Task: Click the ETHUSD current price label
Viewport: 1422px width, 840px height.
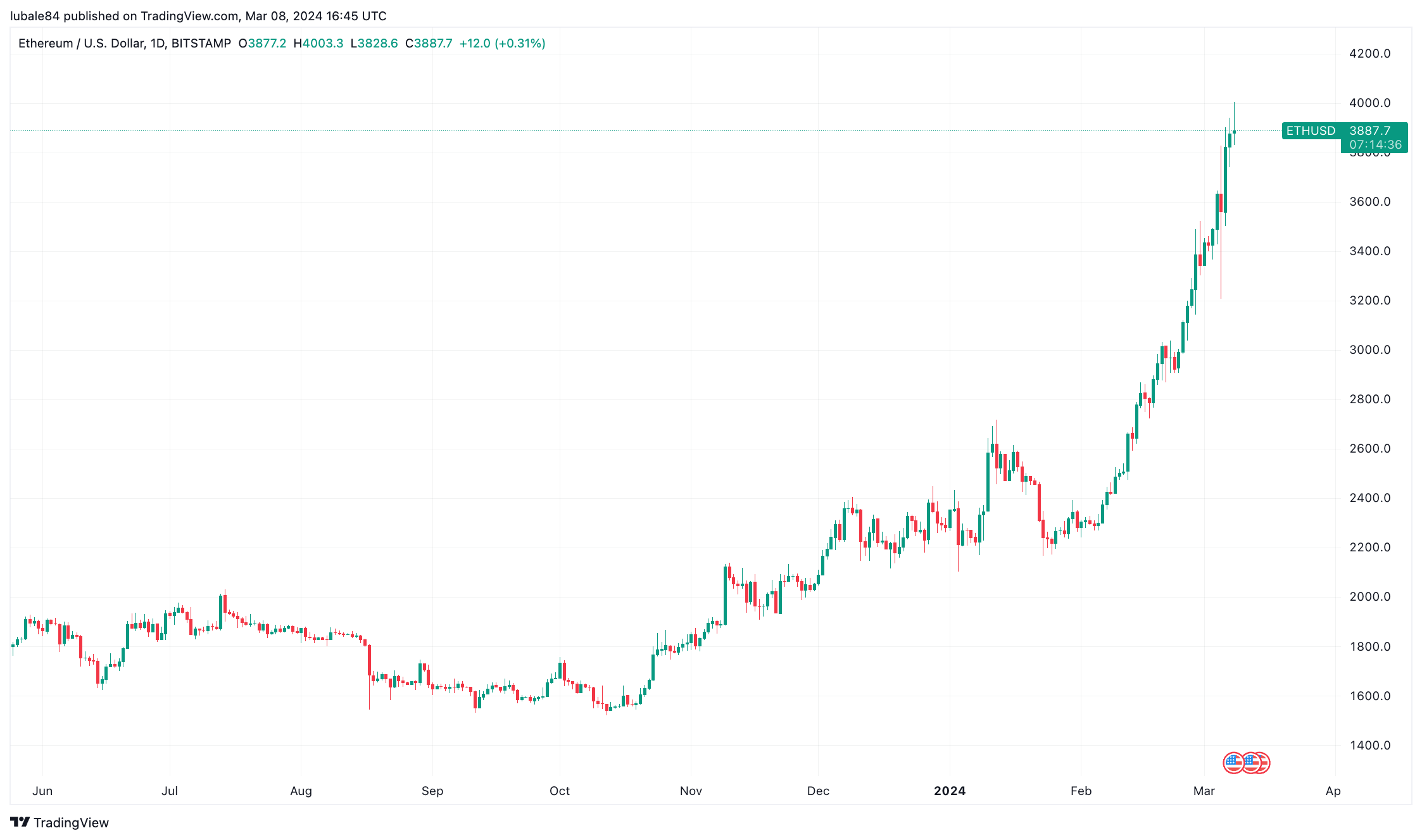Action: 1345,130
